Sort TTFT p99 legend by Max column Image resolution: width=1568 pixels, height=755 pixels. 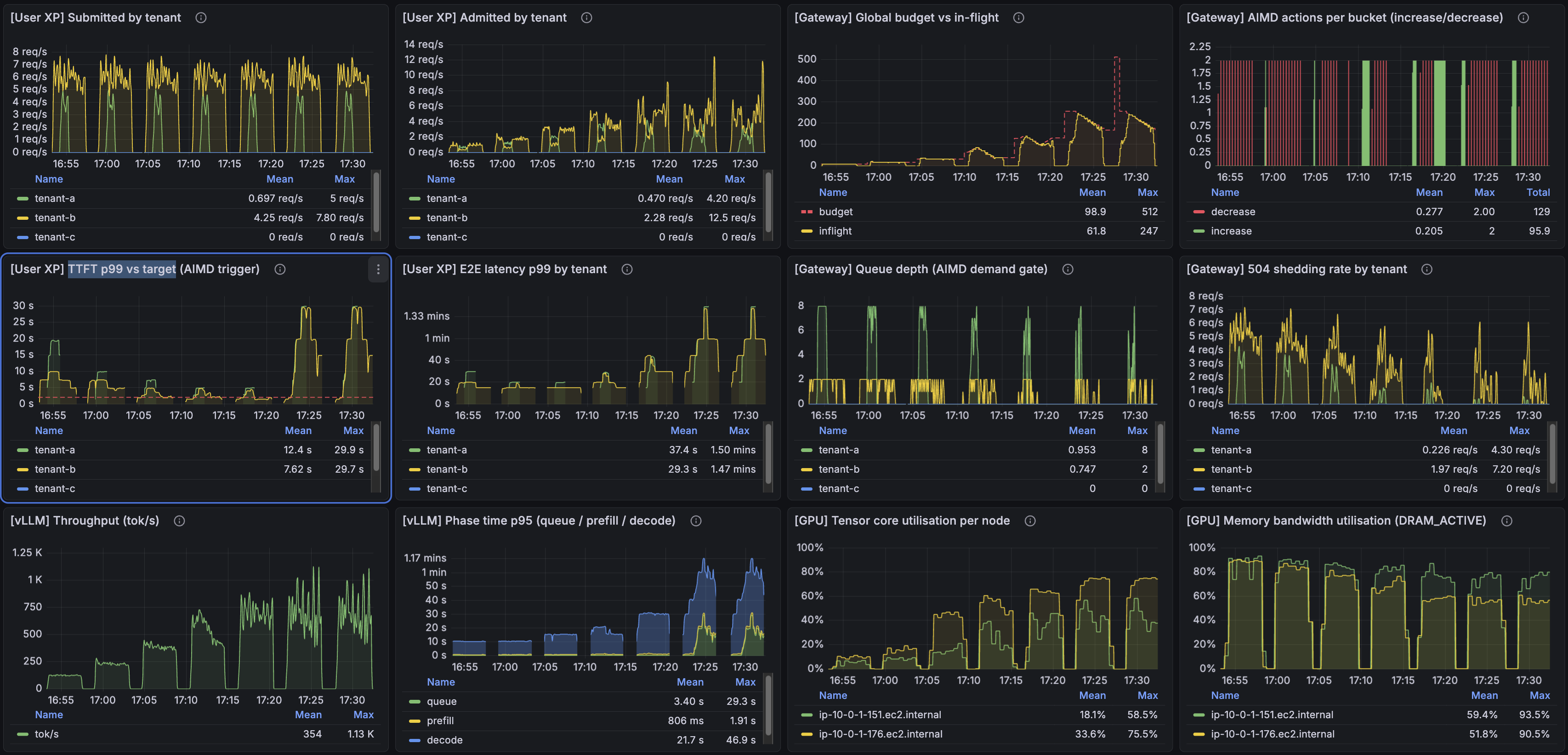point(353,430)
